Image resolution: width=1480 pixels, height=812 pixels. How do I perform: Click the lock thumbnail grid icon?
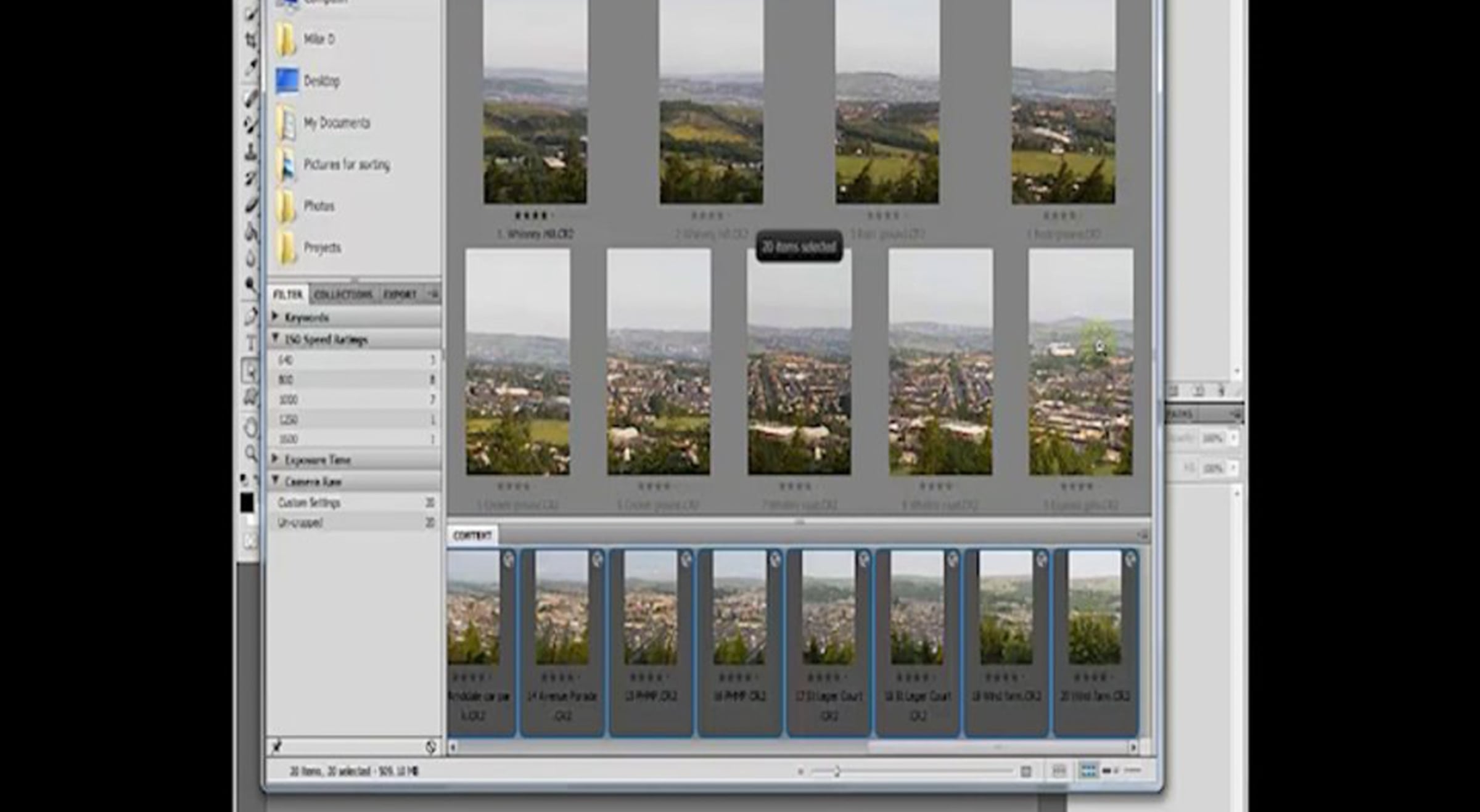tap(1059, 771)
